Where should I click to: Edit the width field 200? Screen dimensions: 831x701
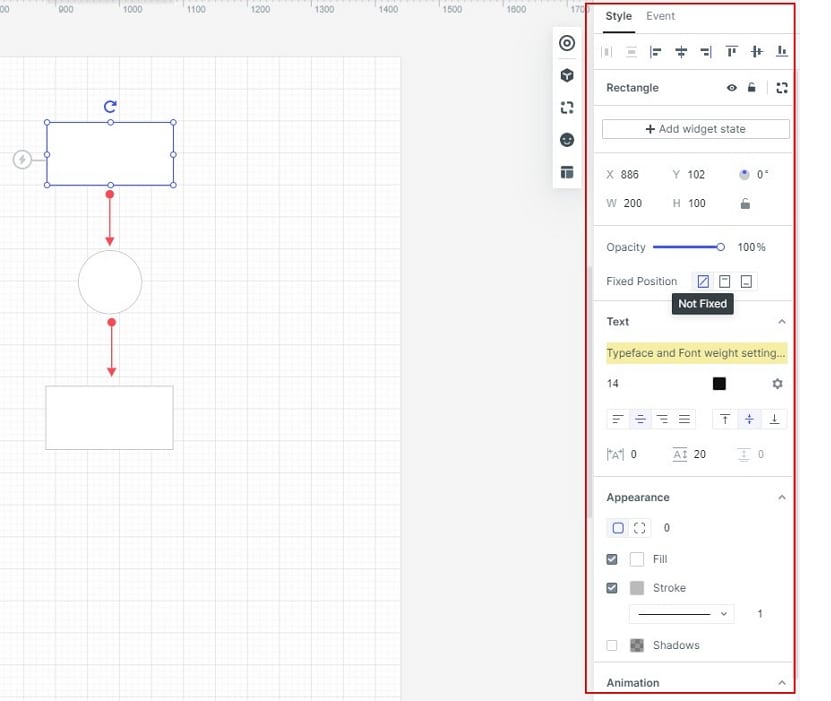[632, 203]
